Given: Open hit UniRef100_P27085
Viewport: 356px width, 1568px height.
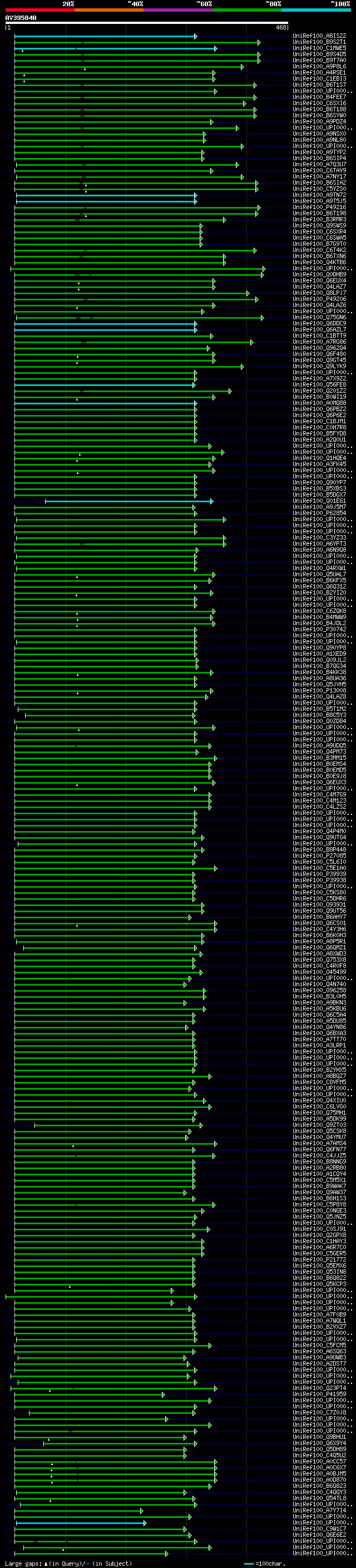Looking at the screenshot, I should (319, 855).
